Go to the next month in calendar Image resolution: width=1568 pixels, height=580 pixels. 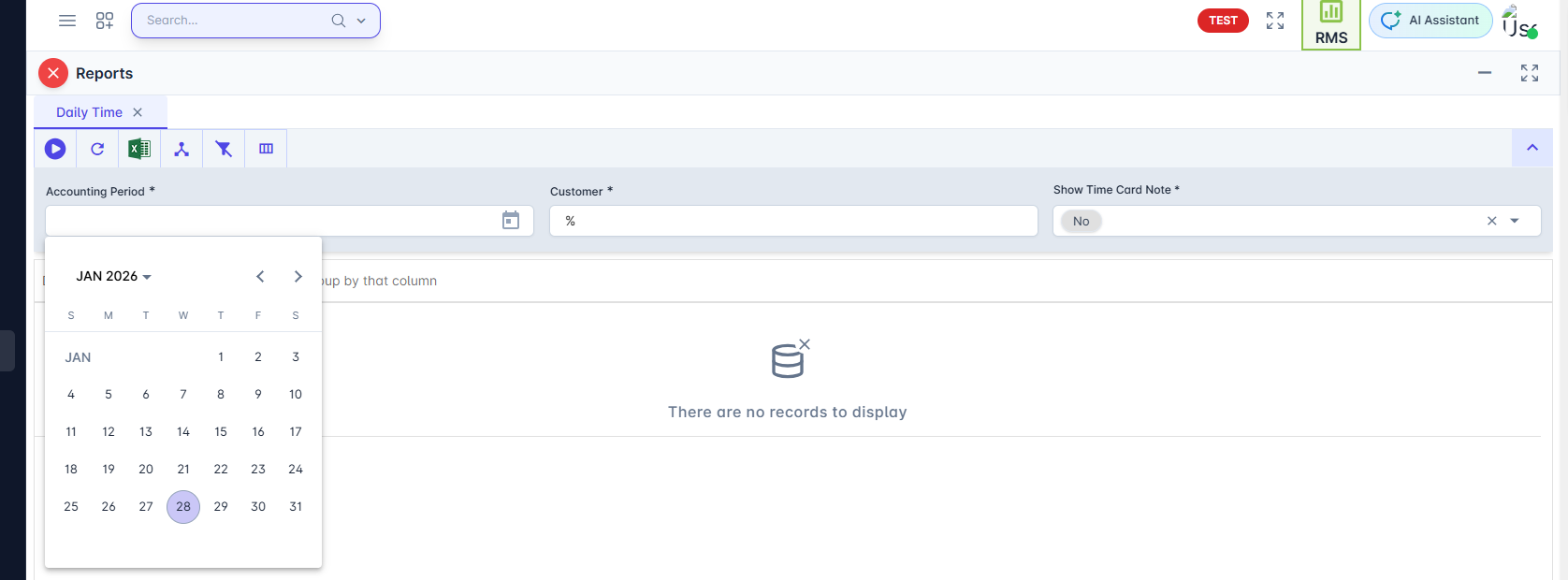[298, 276]
